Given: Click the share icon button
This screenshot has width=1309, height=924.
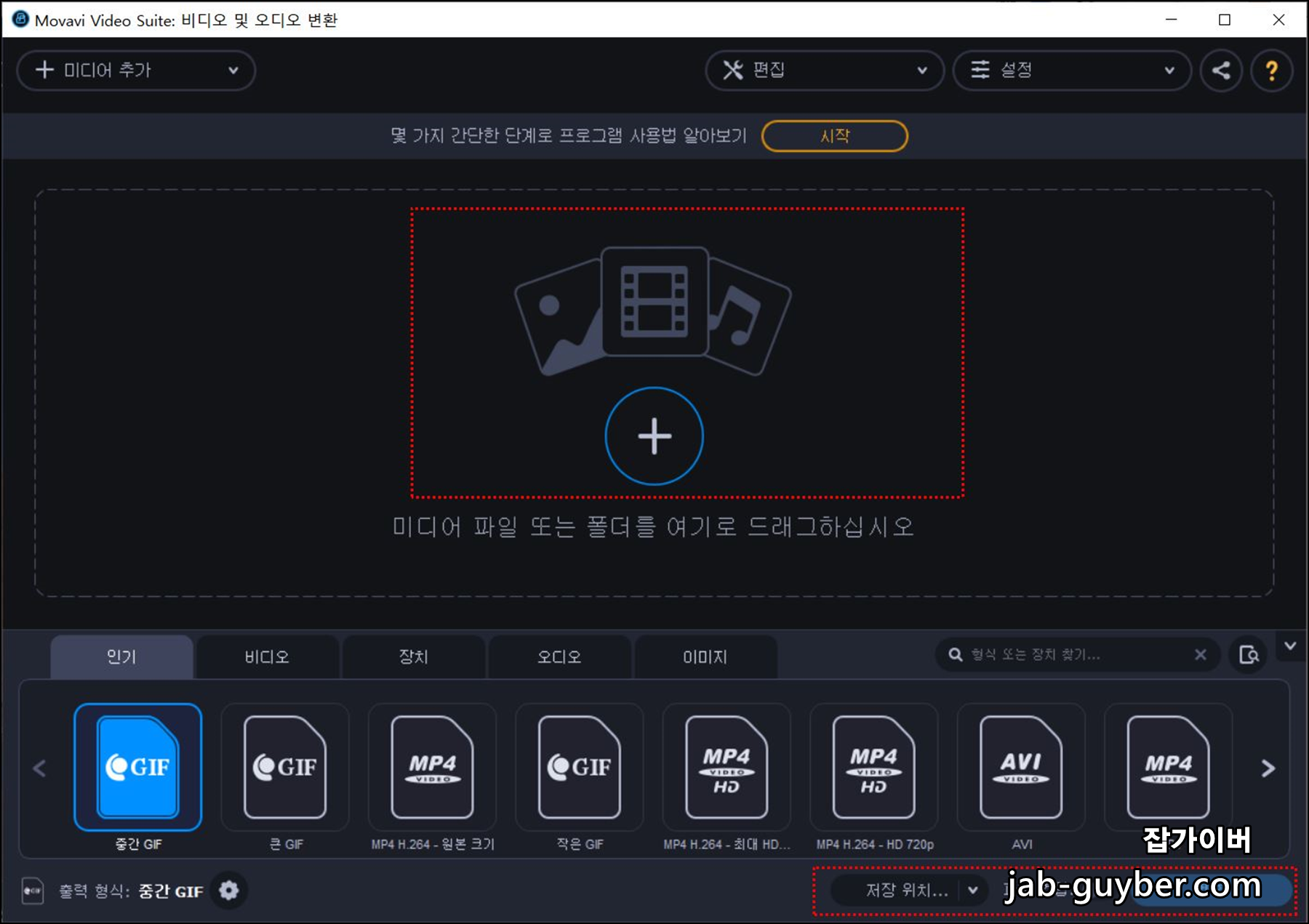Looking at the screenshot, I should coord(1221,71).
